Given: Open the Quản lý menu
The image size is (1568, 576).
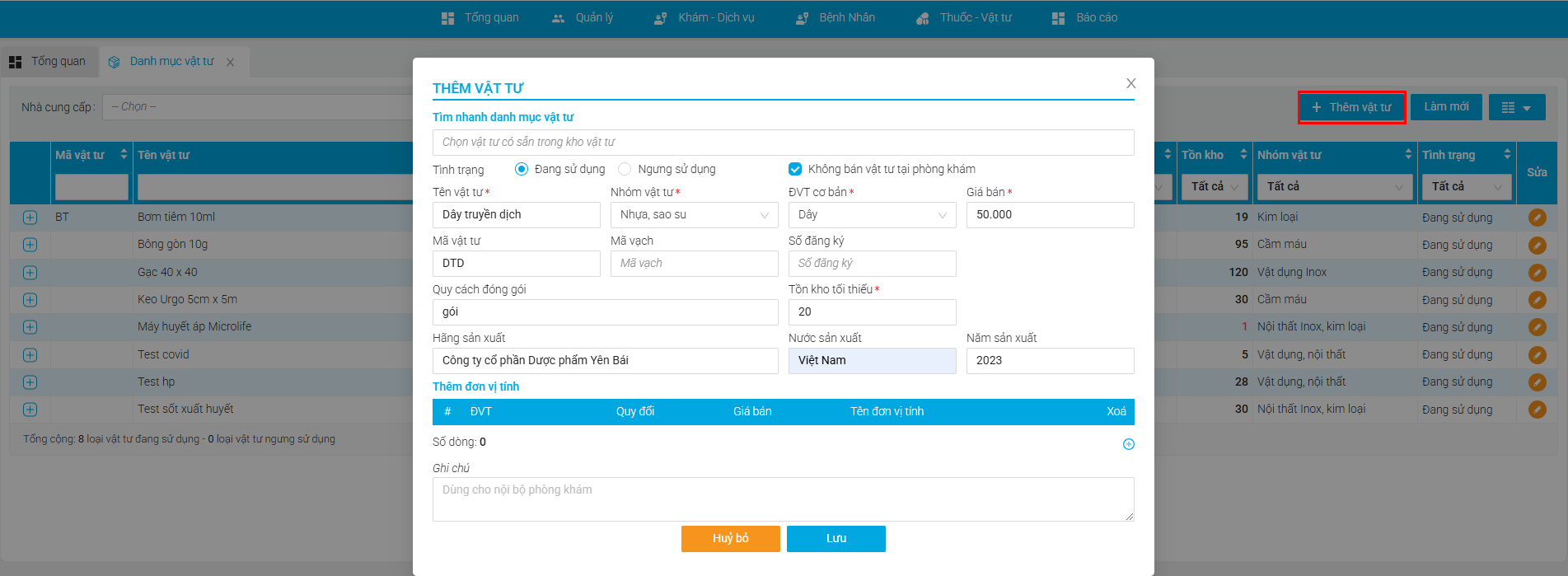Looking at the screenshot, I should coord(583,17).
